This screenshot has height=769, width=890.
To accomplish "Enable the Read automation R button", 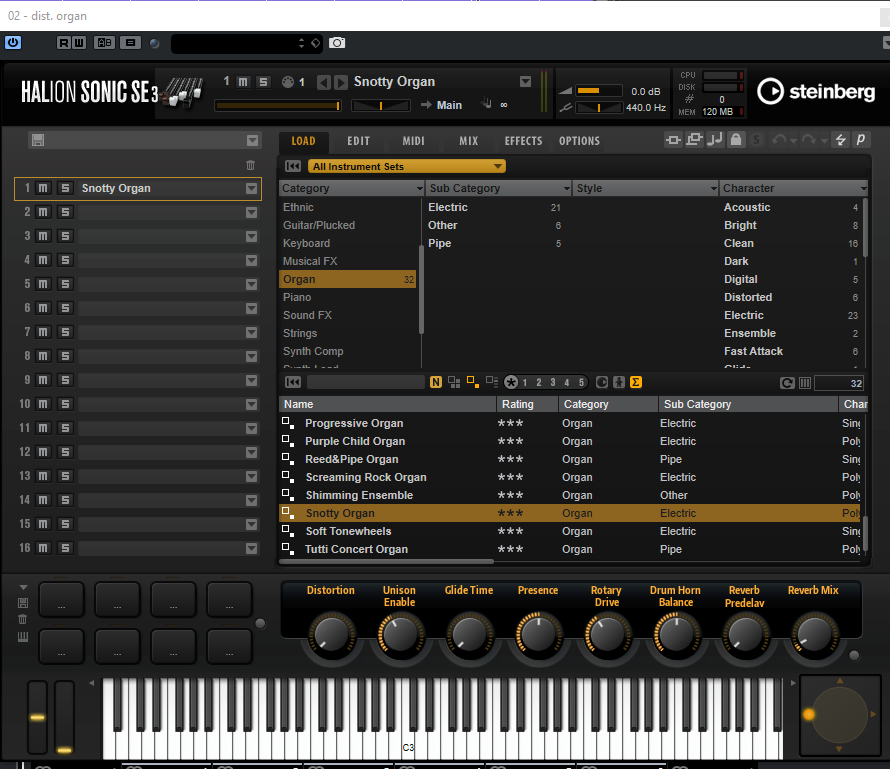I will [x=64, y=43].
